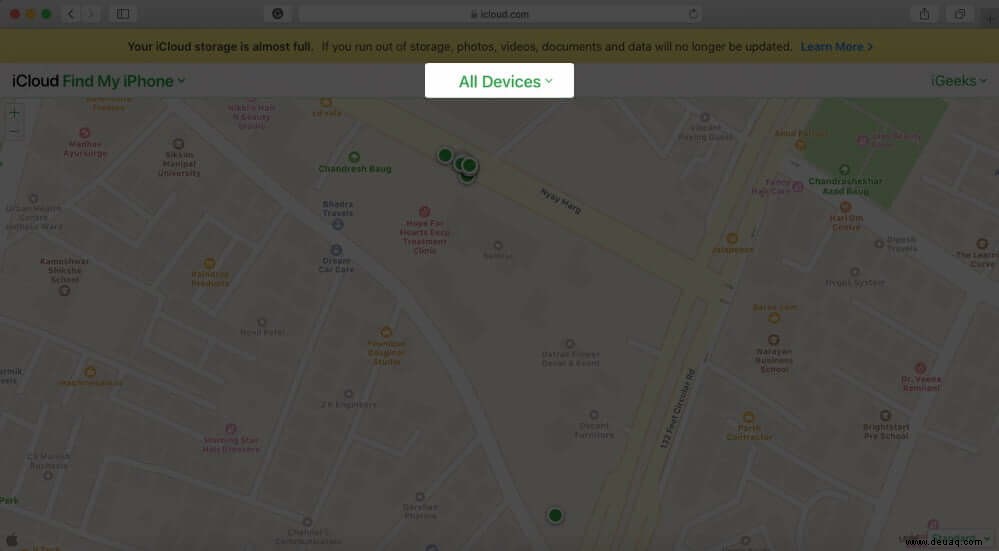The width and height of the screenshot is (999, 551).
Task: Open the Safari share menu
Action: tap(924, 13)
